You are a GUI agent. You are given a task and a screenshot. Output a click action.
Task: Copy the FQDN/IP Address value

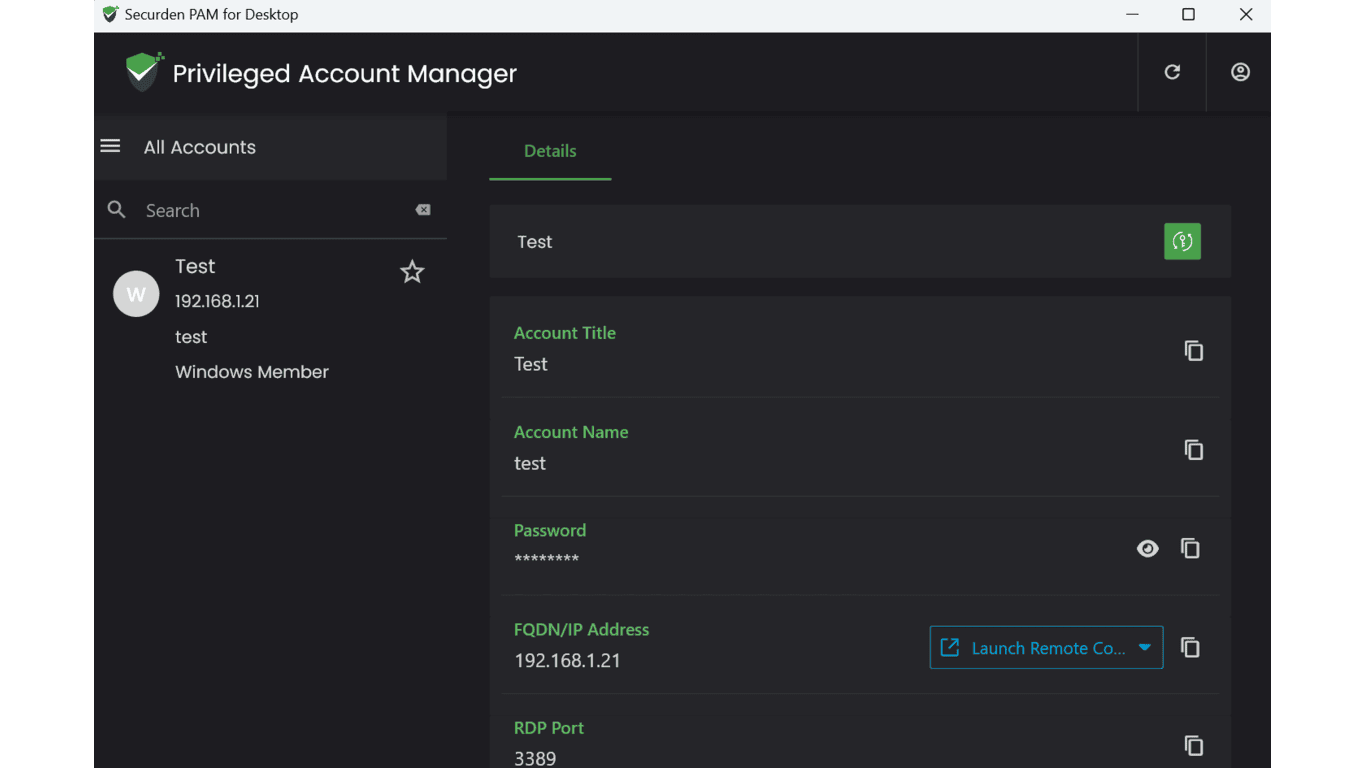click(x=1190, y=647)
